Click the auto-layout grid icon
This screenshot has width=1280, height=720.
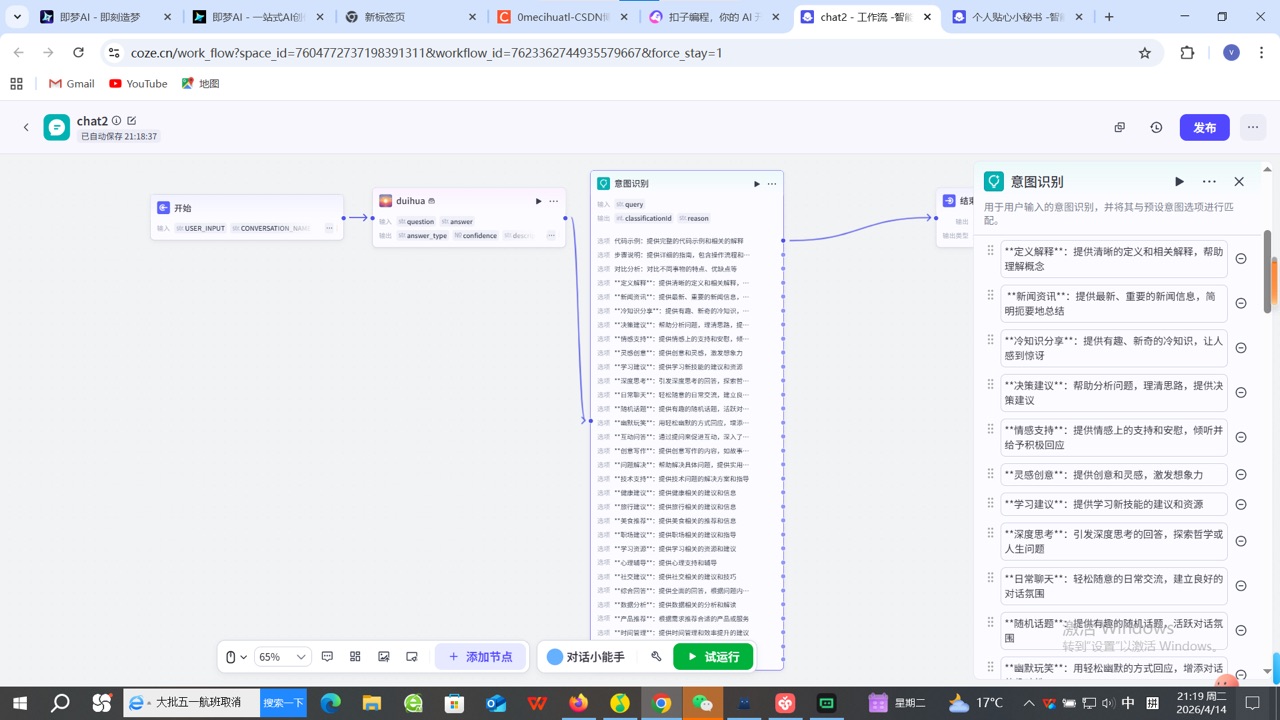pos(355,657)
